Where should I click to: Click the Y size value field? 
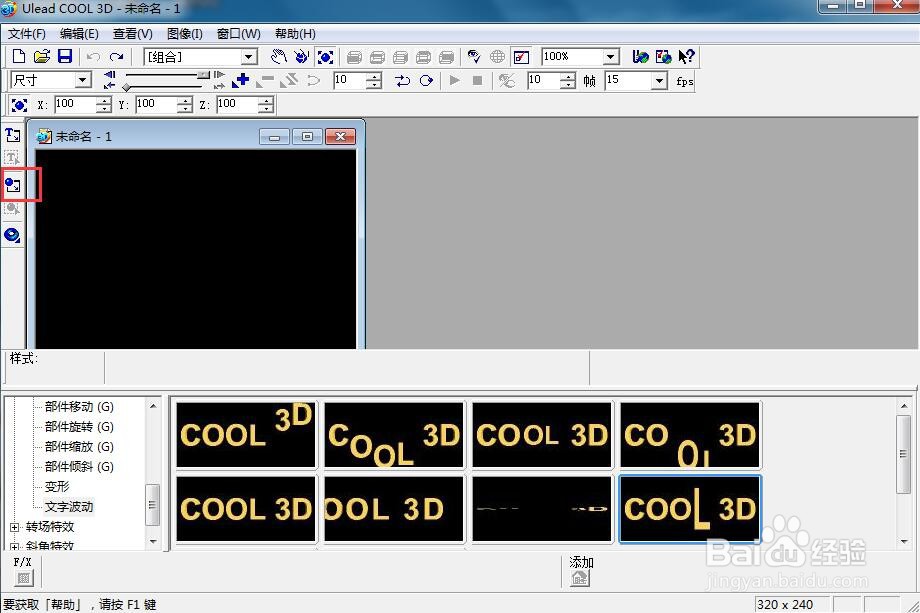pyautogui.click(x=155, y=104)
